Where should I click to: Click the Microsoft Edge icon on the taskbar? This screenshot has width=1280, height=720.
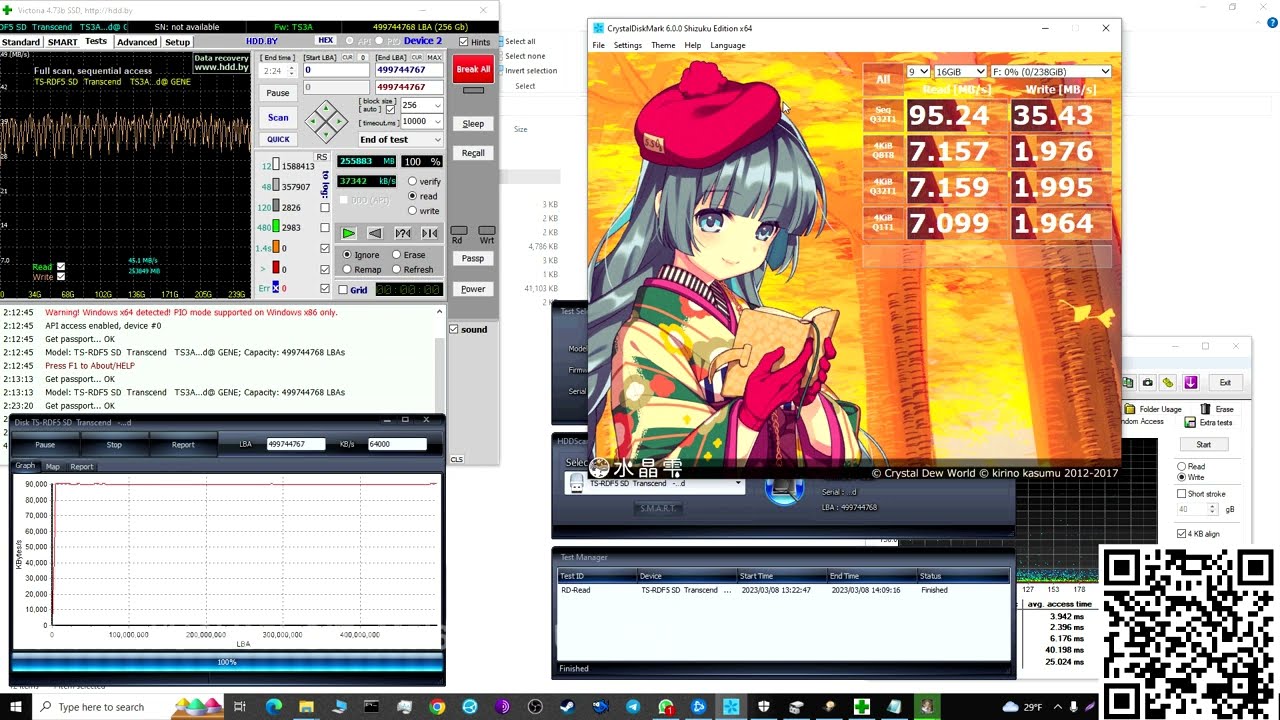click(x=273, y=707)
